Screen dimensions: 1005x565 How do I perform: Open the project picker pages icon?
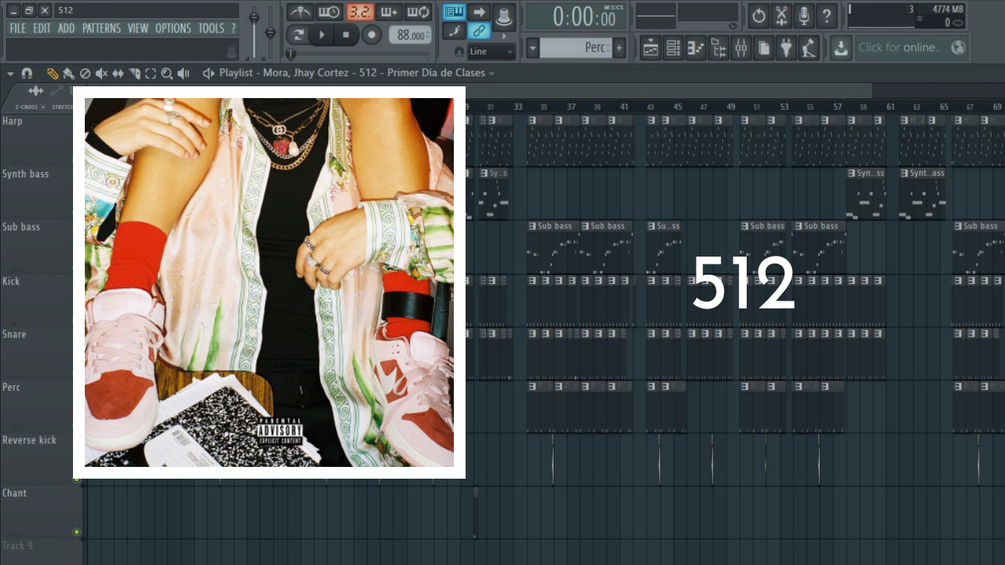763,48
